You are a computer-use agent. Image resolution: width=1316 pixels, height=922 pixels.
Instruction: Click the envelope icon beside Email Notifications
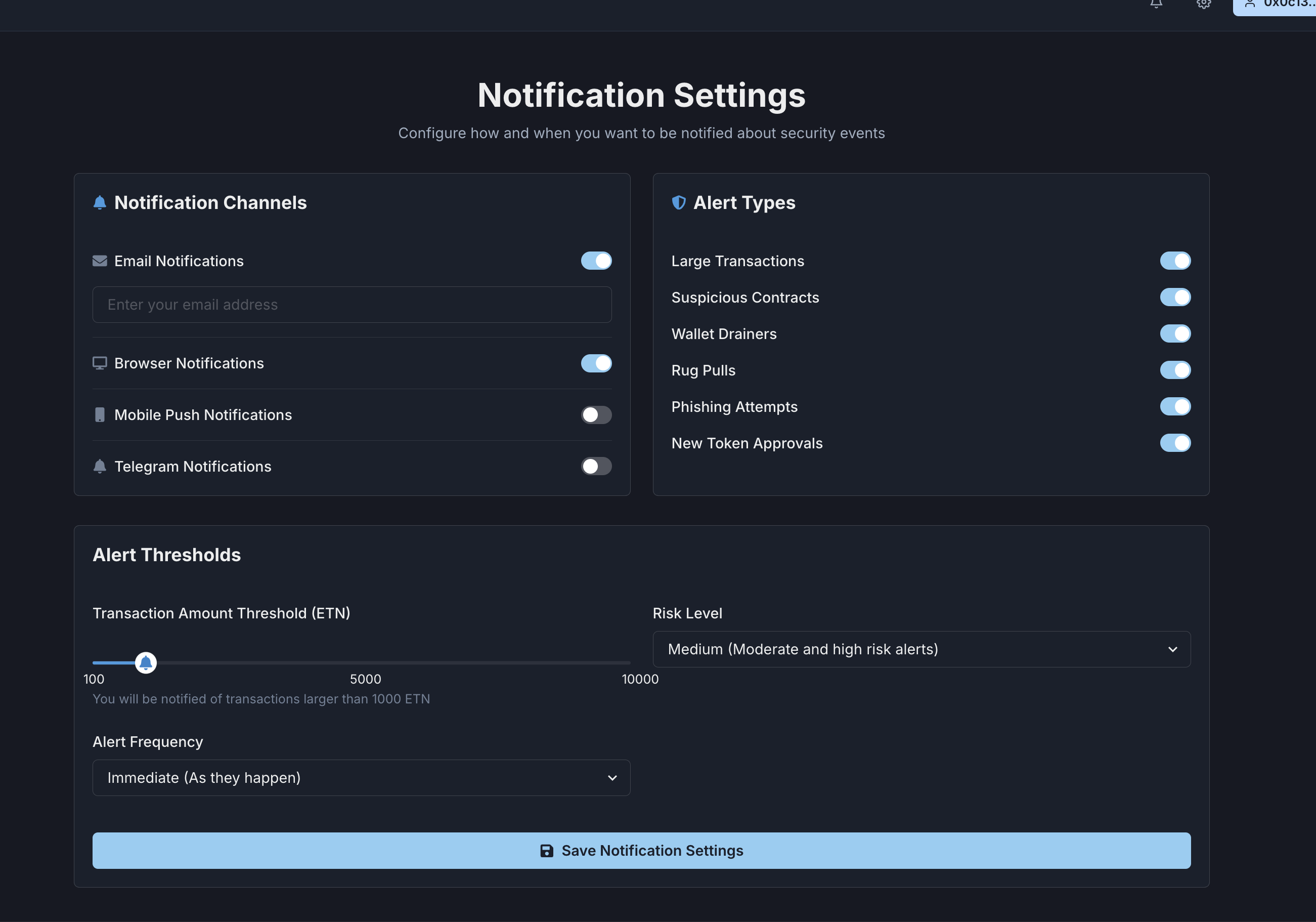pyautogui.click(x=100, y=261)
